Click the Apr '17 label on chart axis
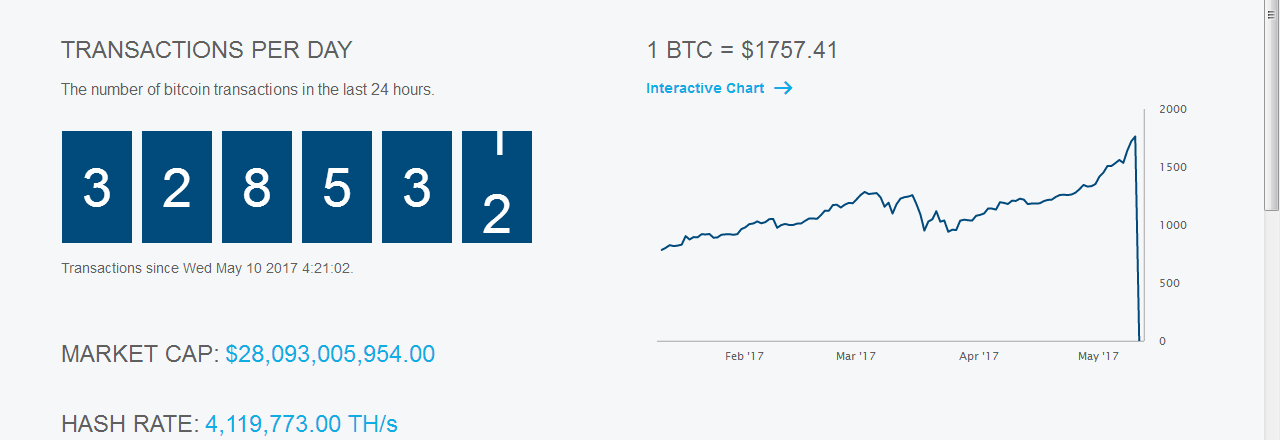1280x440 pixels. 979,356
